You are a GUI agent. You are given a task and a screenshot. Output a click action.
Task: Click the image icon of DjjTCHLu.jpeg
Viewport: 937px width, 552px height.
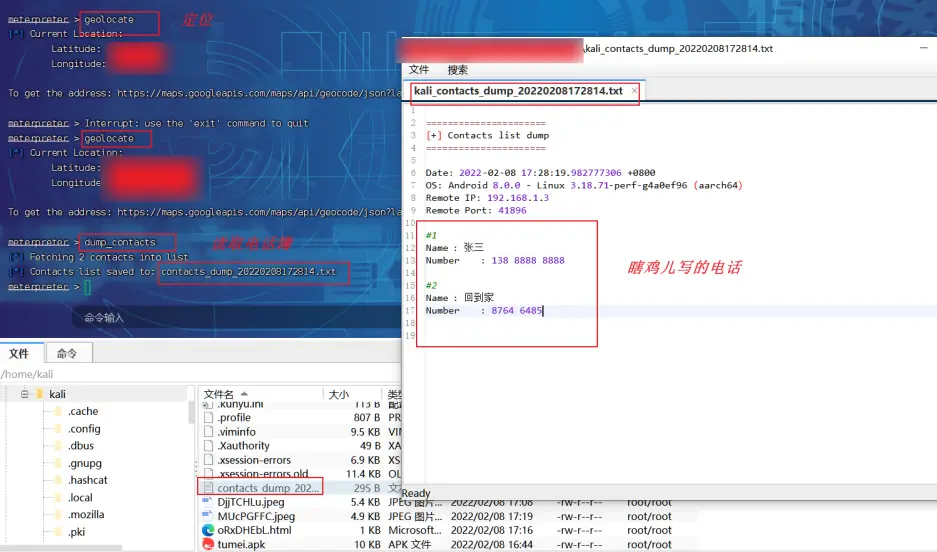(208, 502)
